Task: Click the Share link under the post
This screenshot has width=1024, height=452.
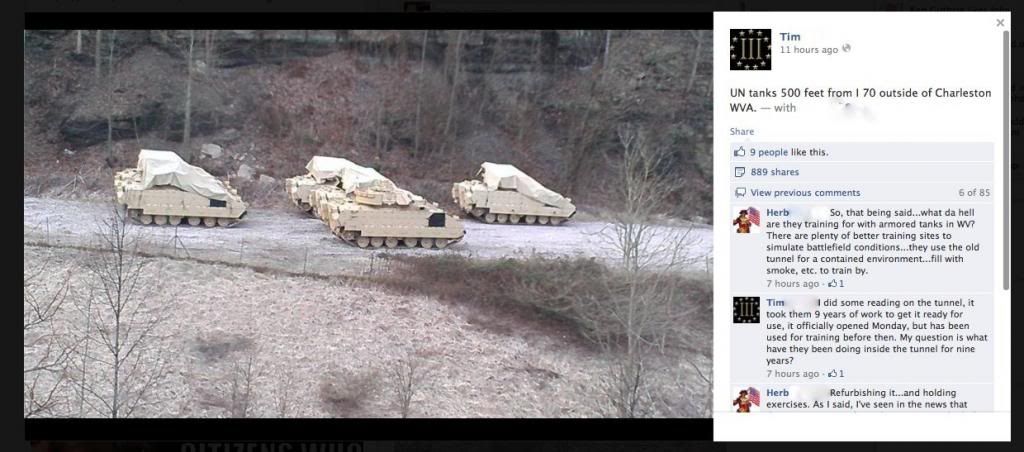Action: pyautogui.click(x=742, y=131)
